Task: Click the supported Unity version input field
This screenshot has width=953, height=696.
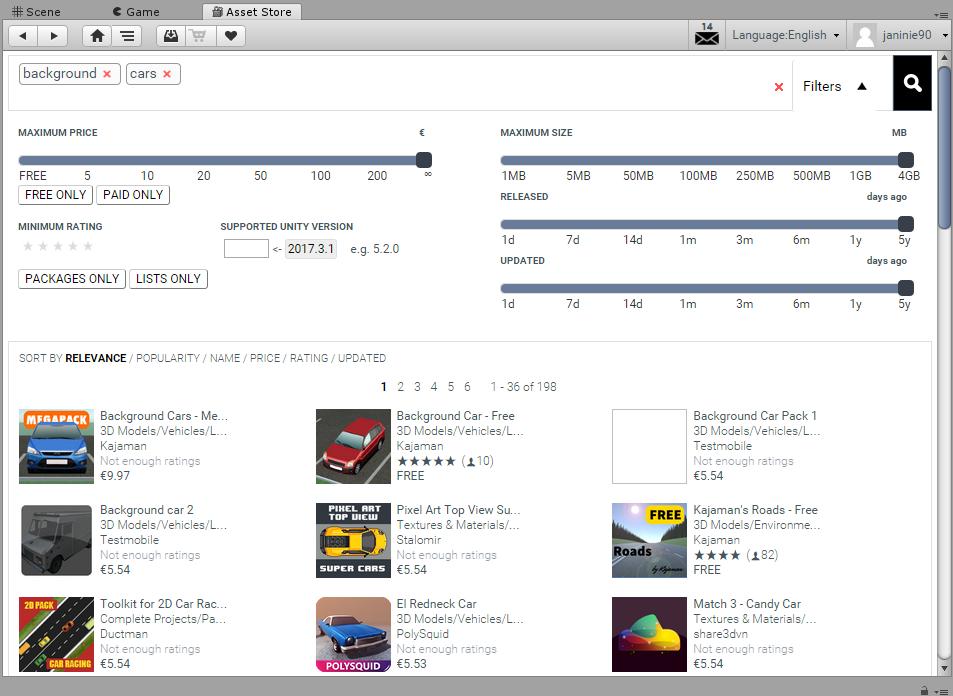Action: (246, 249)
